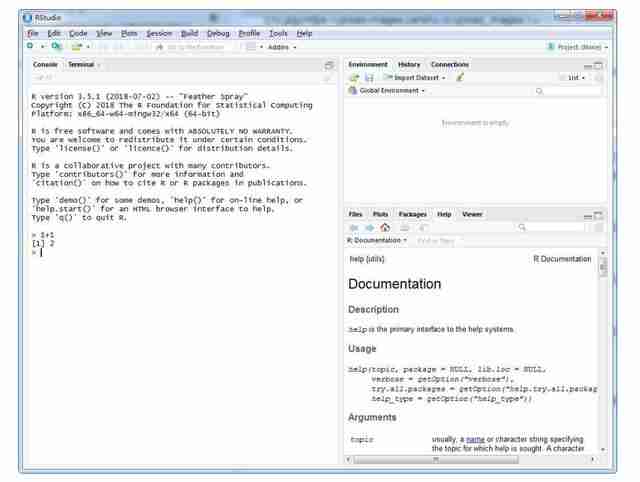640x482 pixels.
Task: Switch to the Connections tab
Action: (x=450, y=64)
